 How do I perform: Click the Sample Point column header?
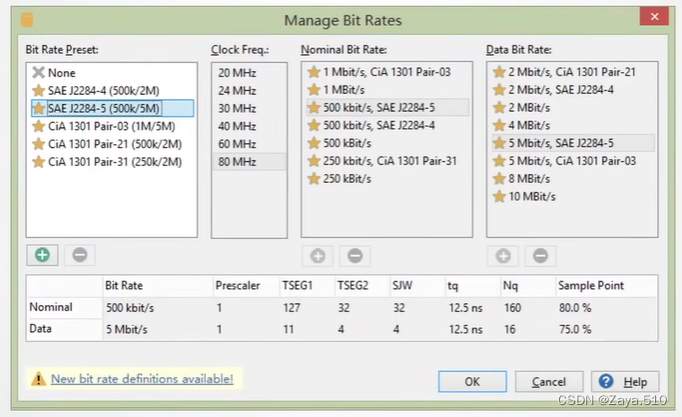tap(606, 286)
